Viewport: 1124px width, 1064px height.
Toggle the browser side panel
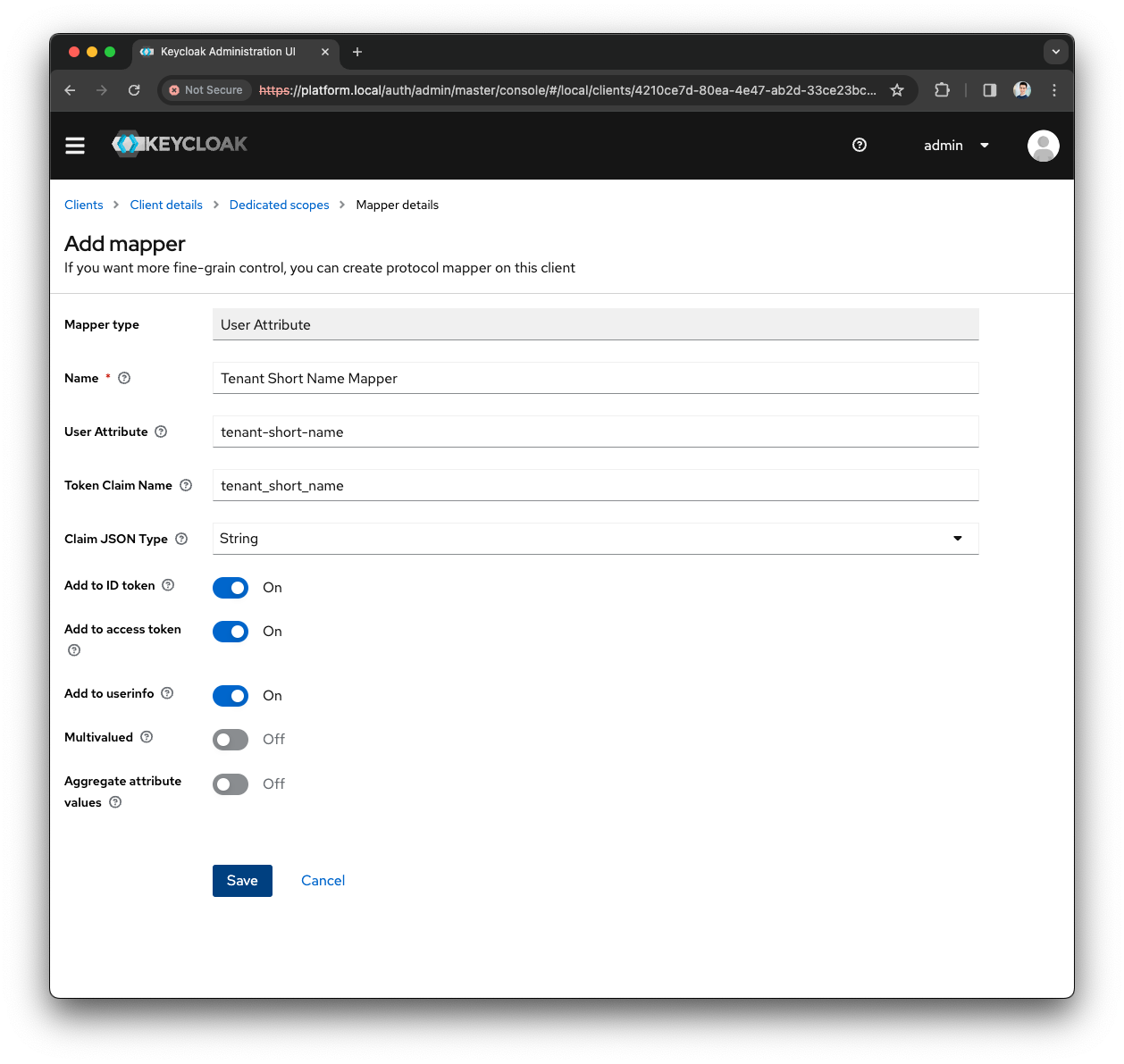pos(990,90)
